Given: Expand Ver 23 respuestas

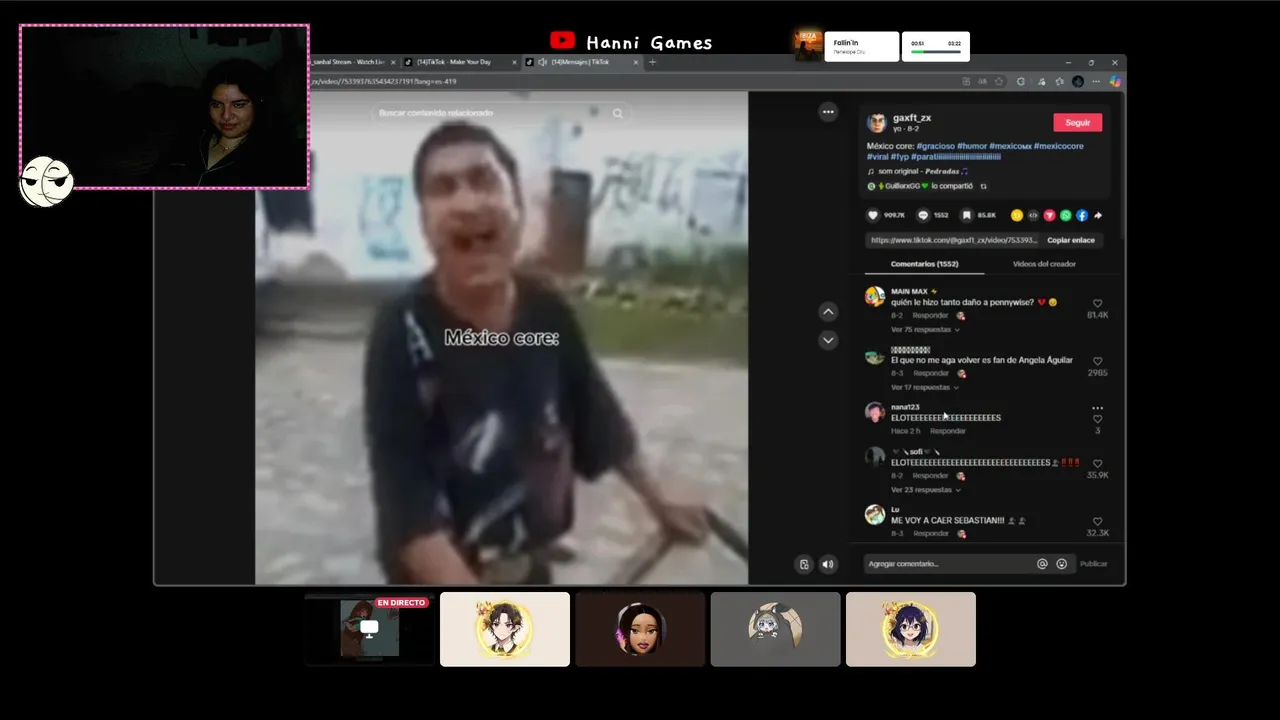Looking at the screenshot, I should pyautogui.click(x=925, y=490).
